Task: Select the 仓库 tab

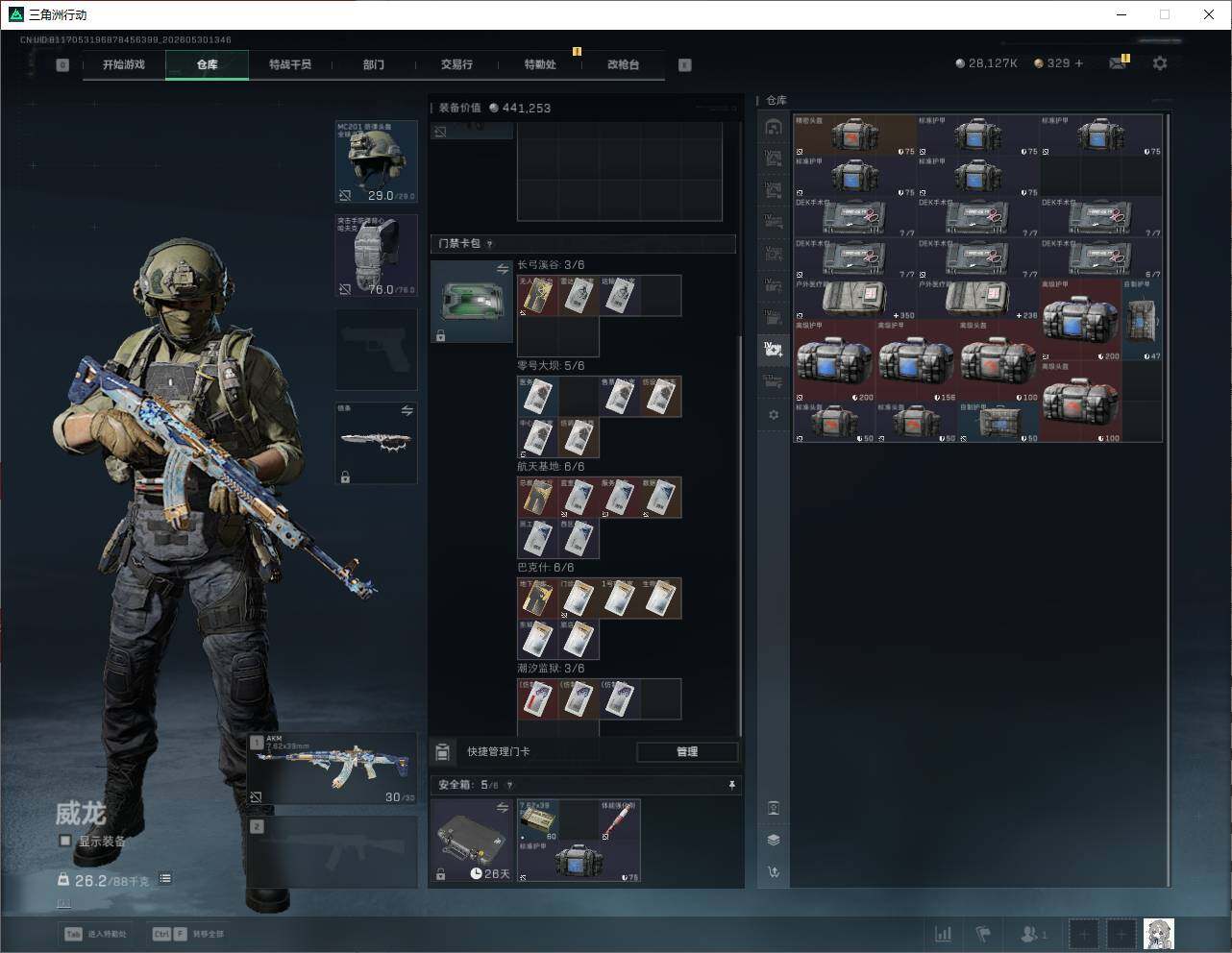Action: point(207,64)
